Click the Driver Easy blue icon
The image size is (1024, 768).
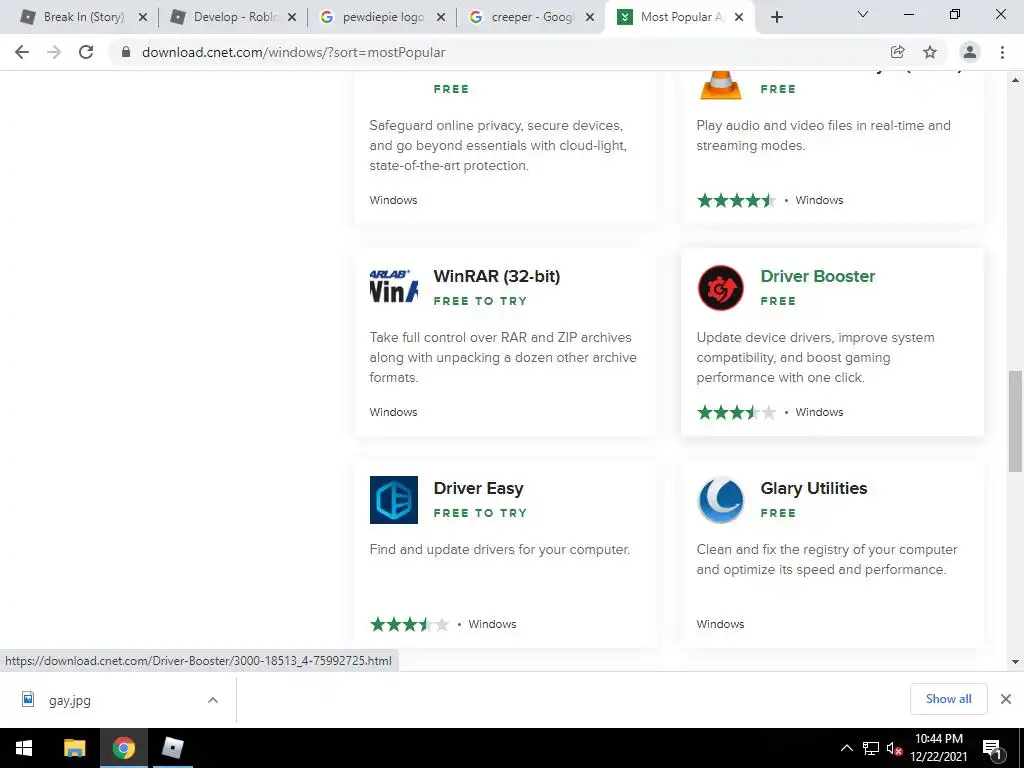(394, 500)
